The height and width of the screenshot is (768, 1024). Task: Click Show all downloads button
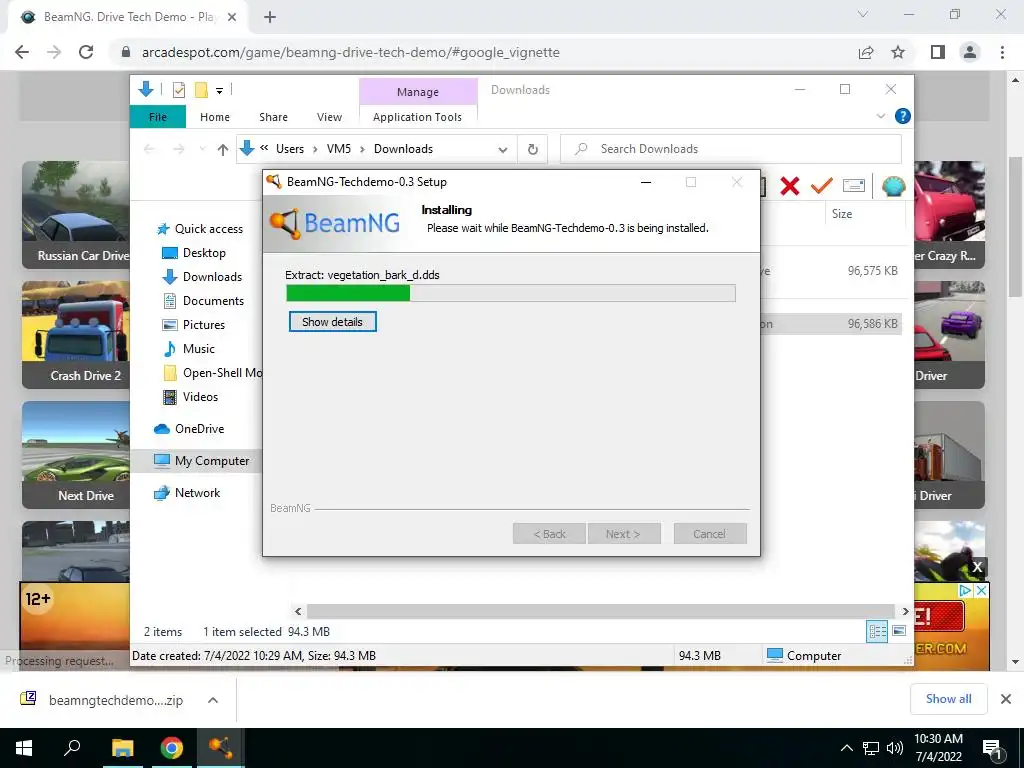[948, 699]
